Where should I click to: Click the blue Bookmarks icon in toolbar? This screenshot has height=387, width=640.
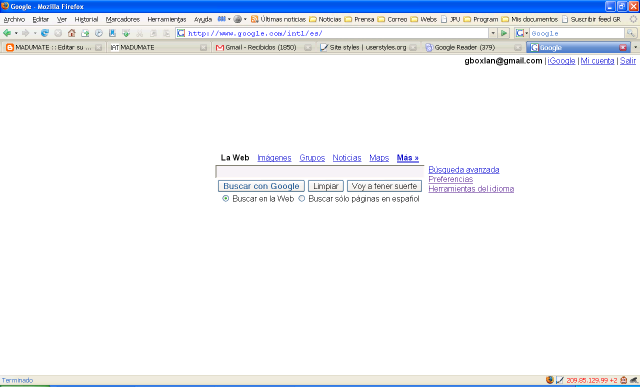tap(112, 33)
